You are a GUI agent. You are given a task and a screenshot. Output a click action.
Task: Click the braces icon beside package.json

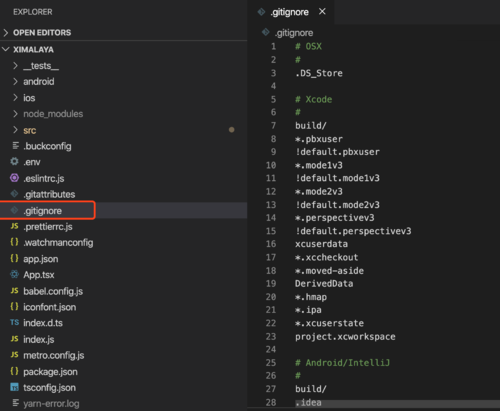click(x=14, y=371)
